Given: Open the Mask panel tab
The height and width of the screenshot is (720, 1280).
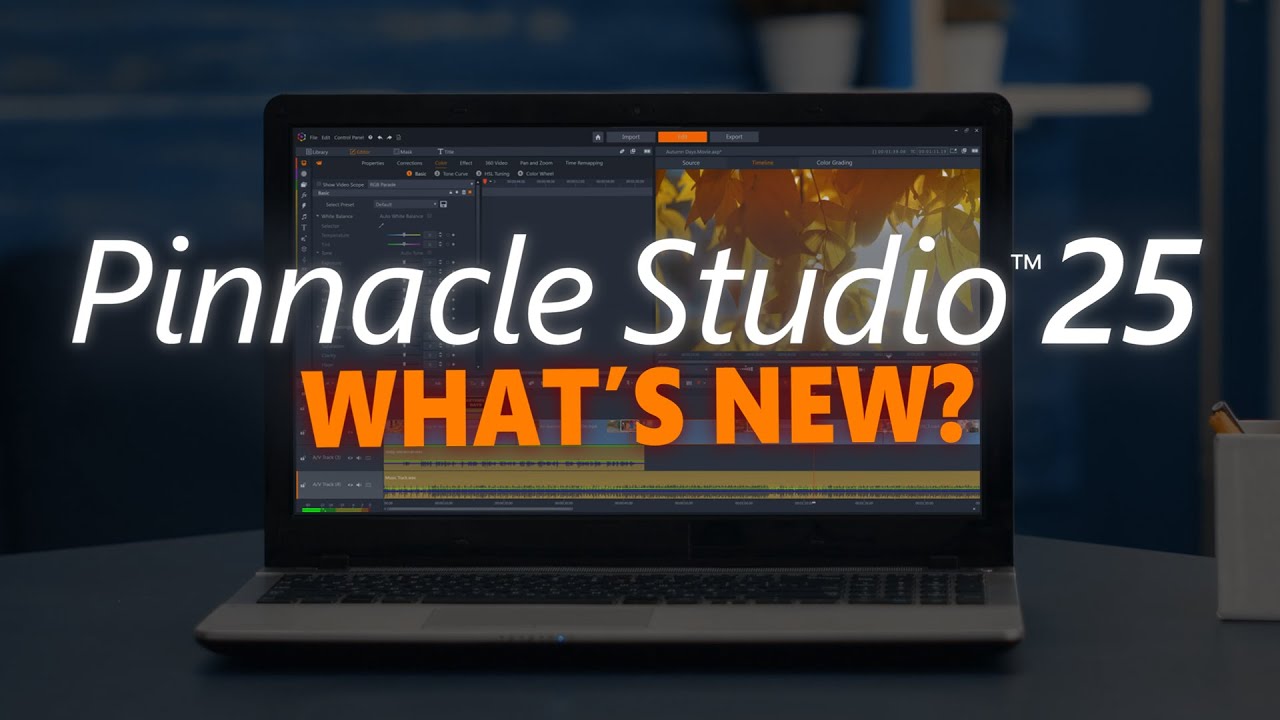Looking at the screenshot, I should (x=402, y=152).
